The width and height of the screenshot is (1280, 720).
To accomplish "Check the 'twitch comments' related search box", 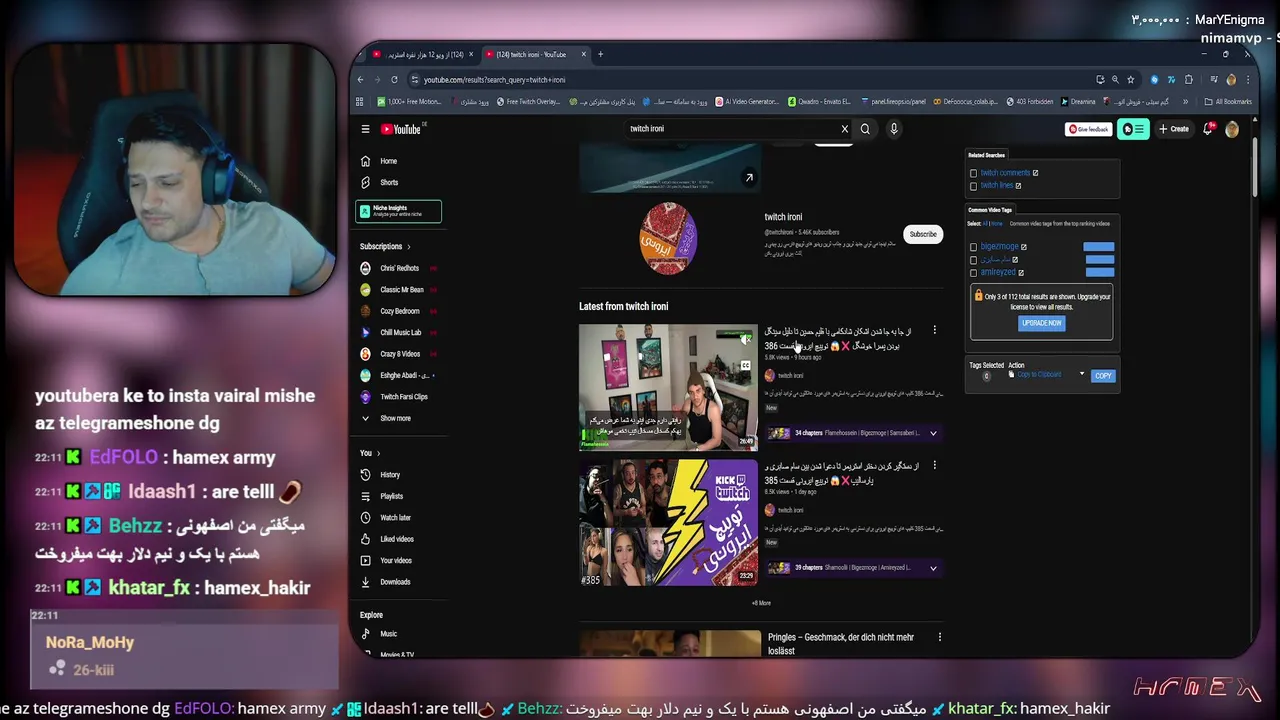I will point(973,173).
